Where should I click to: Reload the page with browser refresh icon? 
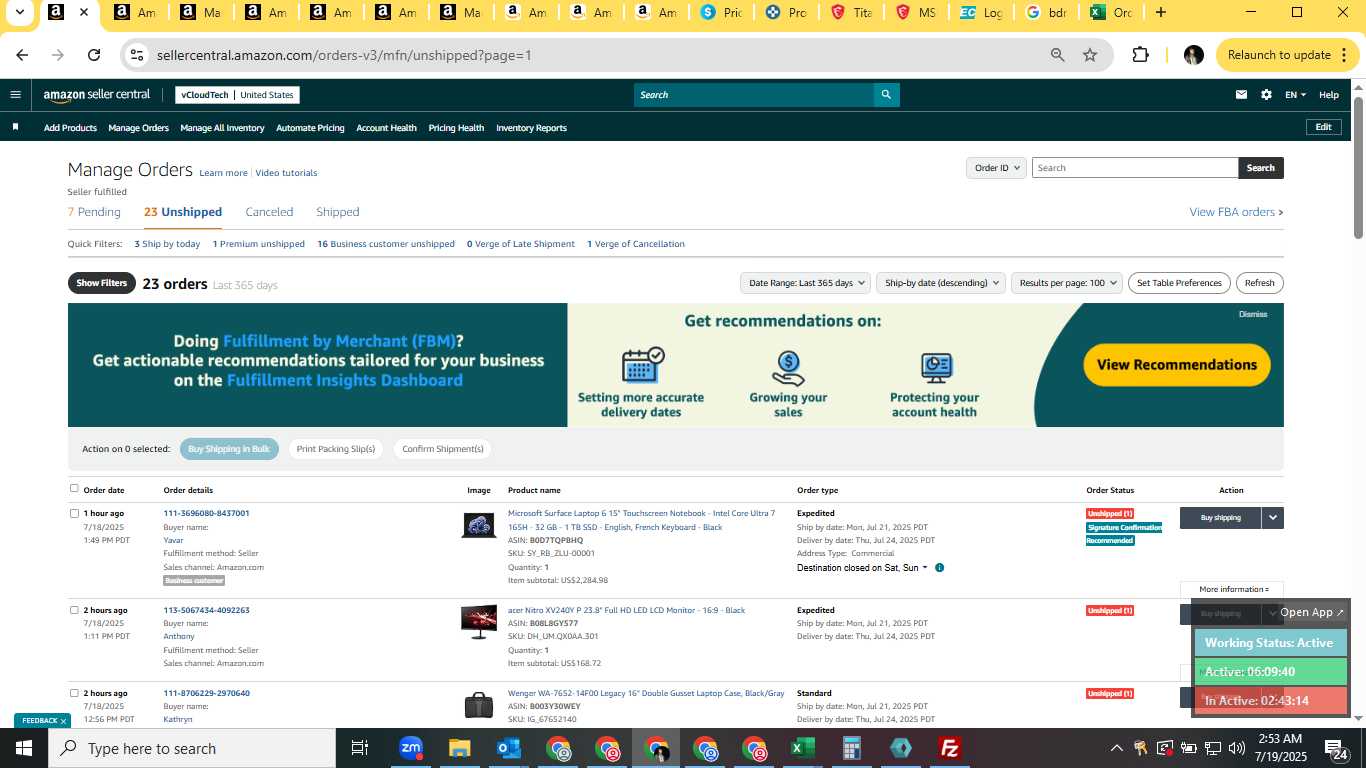click(x=94, y=55)
